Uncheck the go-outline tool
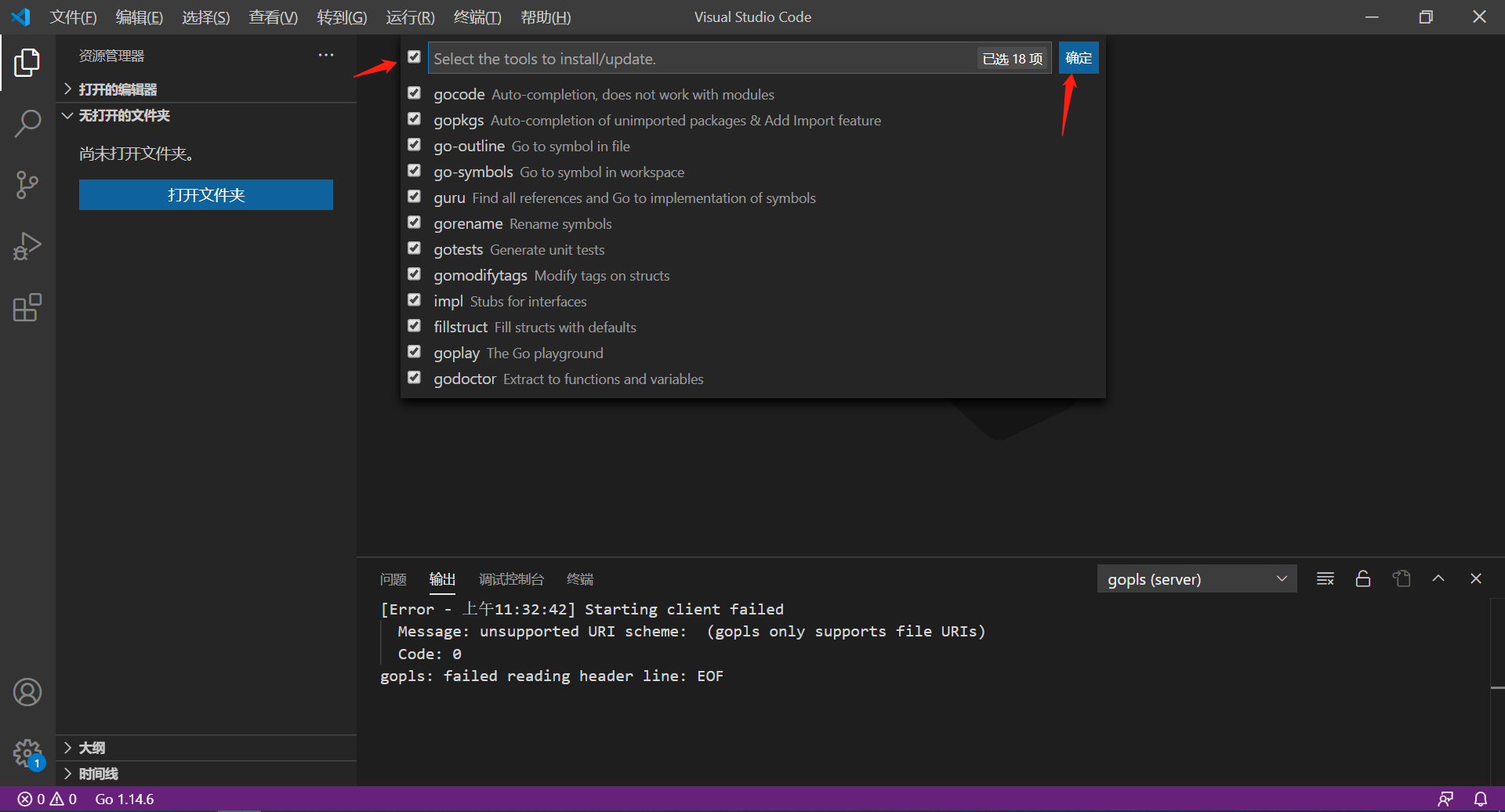The width and height of the screenshot is (1505, 812). 414,144
